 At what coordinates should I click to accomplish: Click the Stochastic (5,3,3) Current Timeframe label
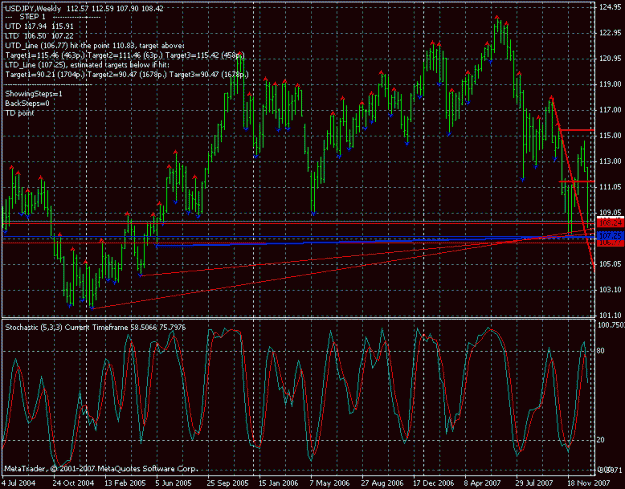[x=95, y=328]
